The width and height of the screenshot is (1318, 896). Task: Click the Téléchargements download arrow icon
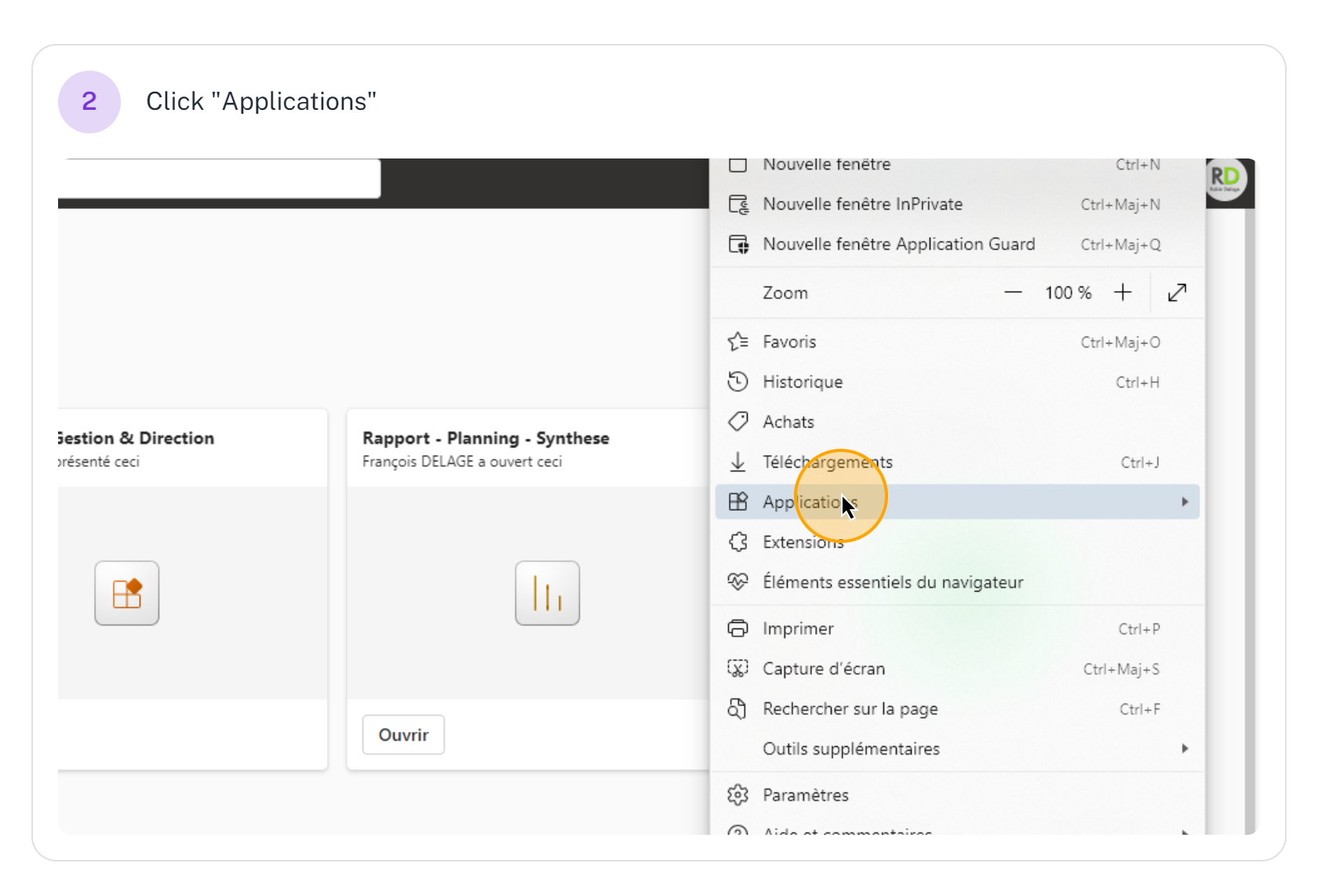coord(737,462)
